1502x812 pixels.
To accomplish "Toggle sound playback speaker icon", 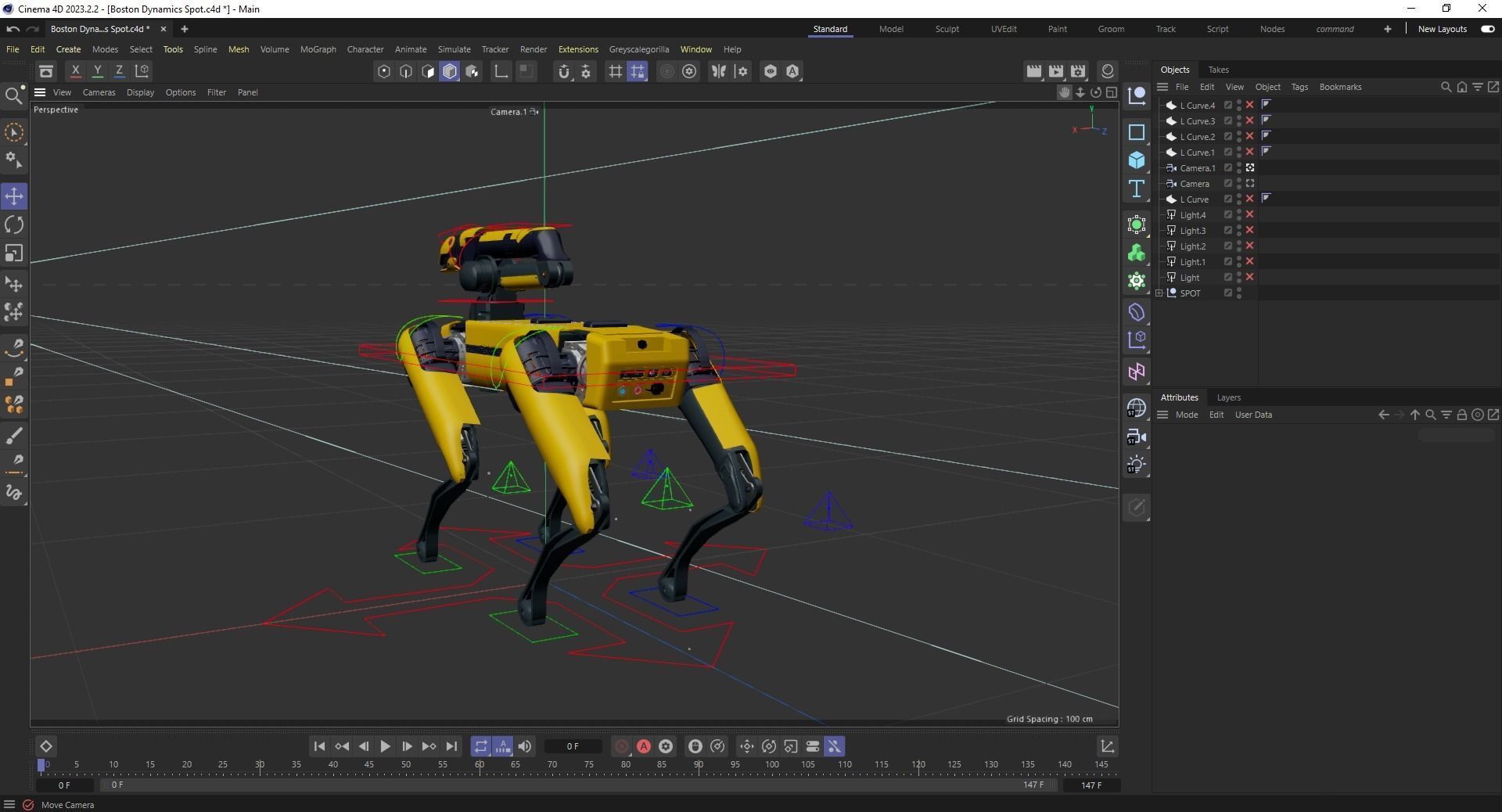I will coord(525,746).
